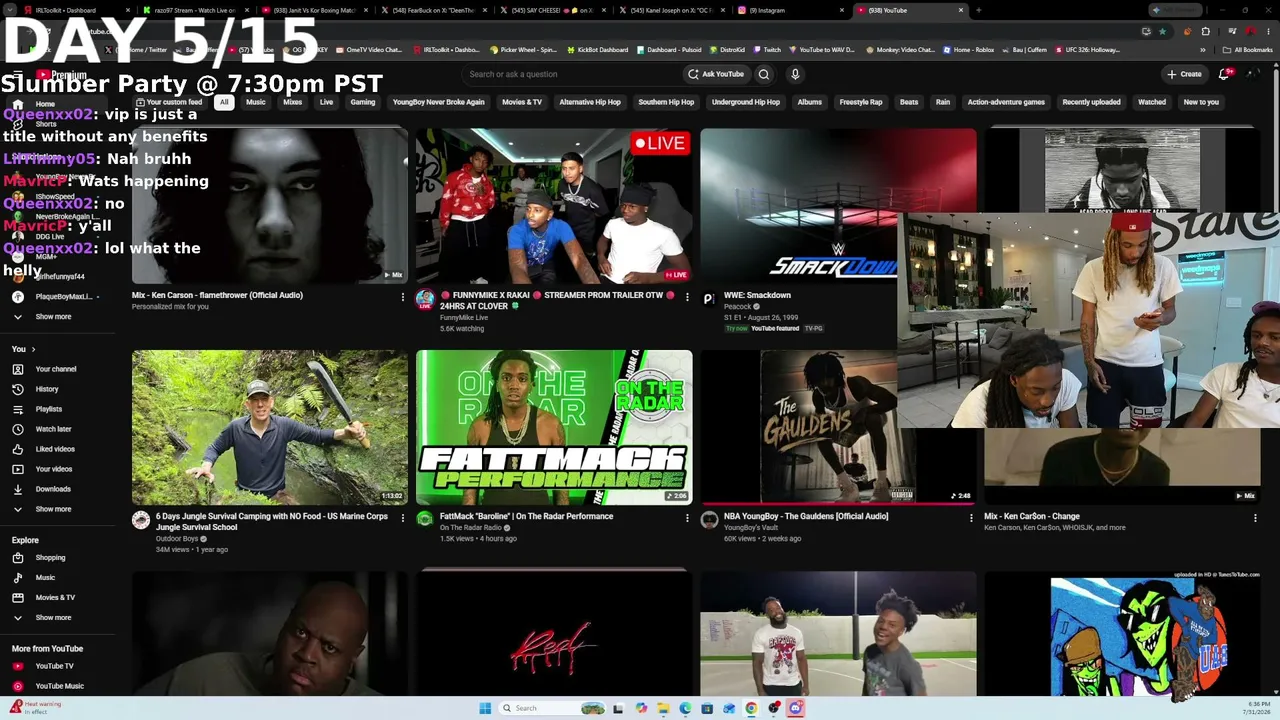Open the WWE: Smackdown video title
1280x720 pixels.
[x=757, y=295]
